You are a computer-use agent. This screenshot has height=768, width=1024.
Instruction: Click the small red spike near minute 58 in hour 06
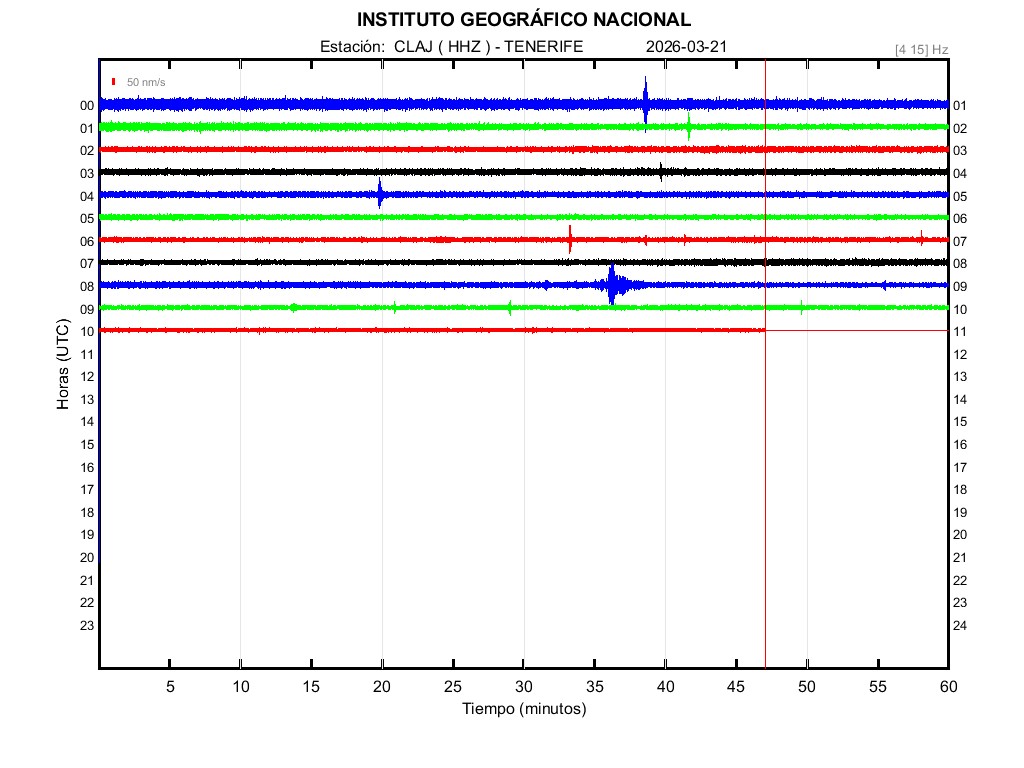(921, 238)
